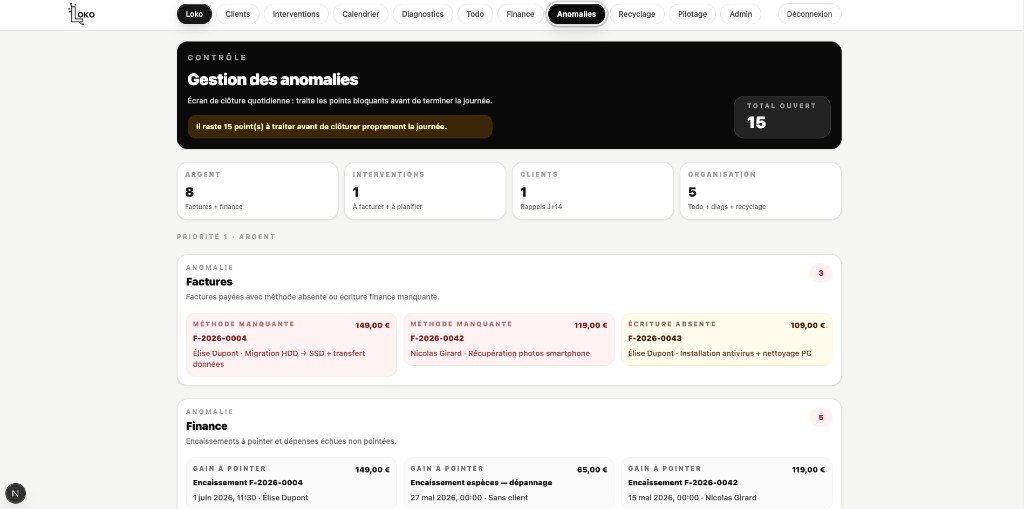Viewport: 1024px width, 509px height.
Task: Open the Interventions tab
Action: click(296, 14)
